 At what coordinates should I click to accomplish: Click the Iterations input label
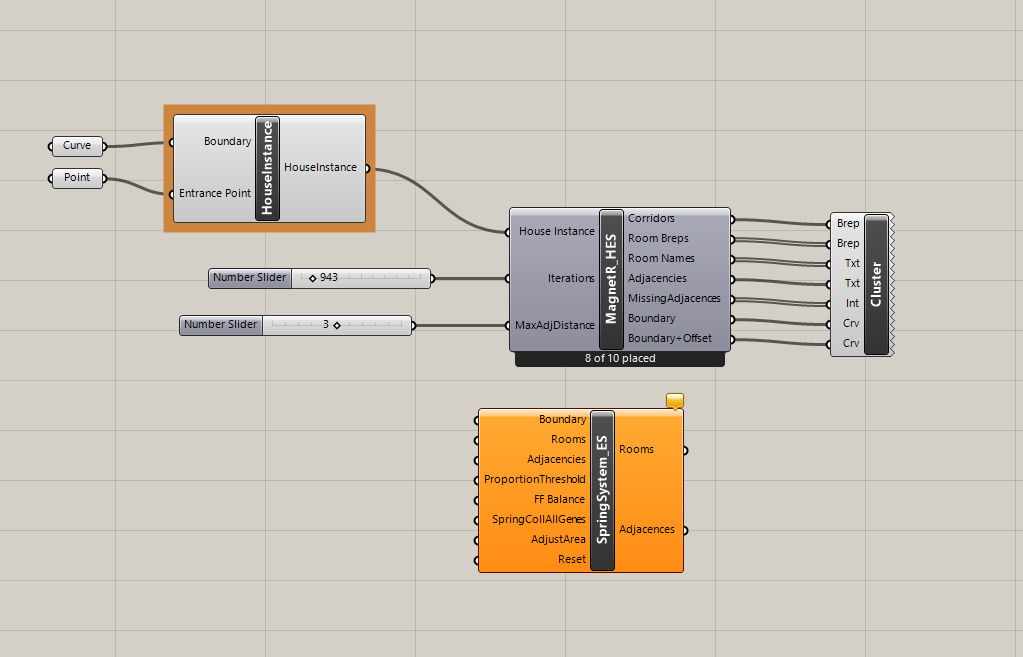pyautogui.click(x=571, y=278)
